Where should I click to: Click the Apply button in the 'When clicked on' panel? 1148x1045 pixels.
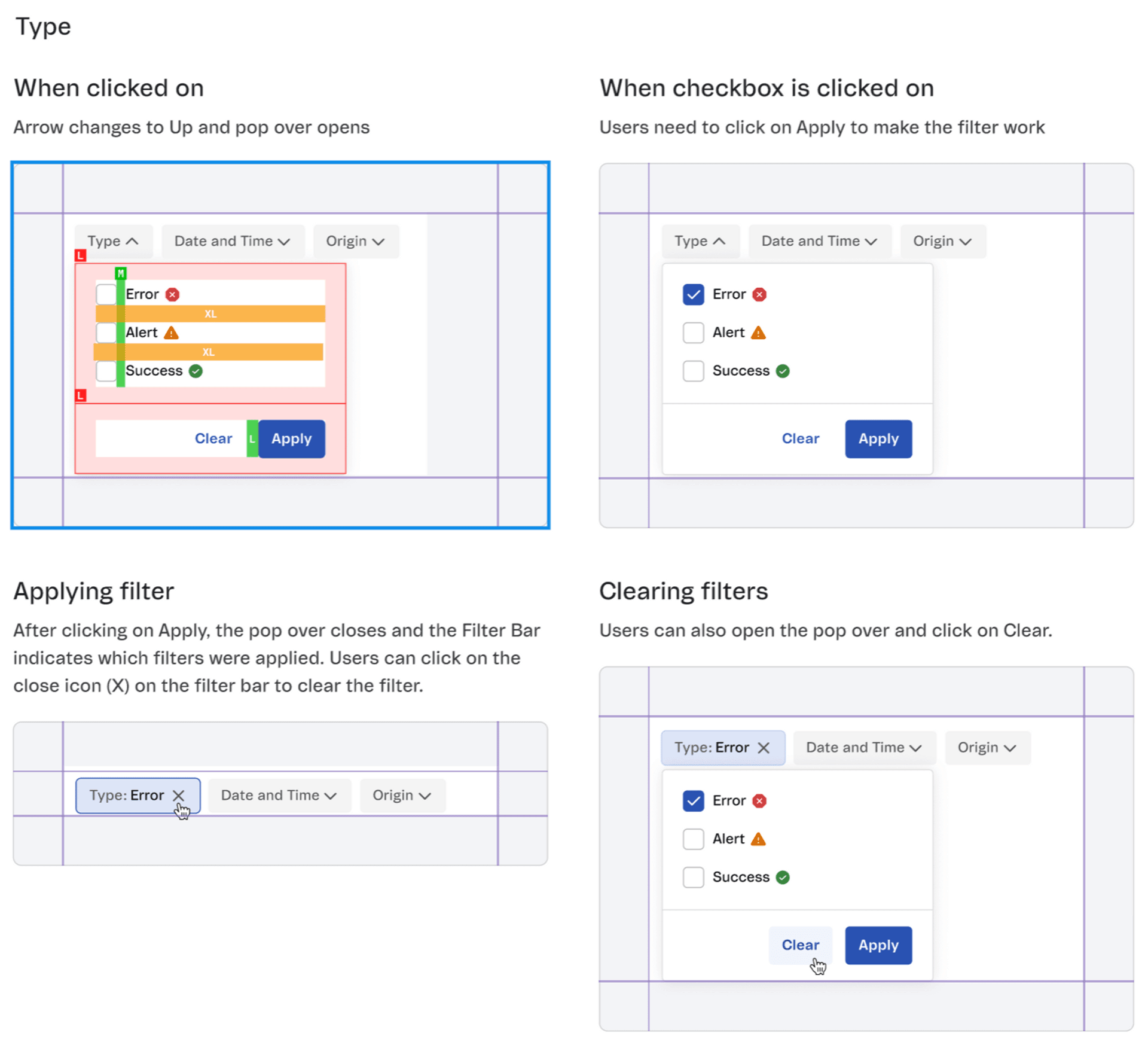point(292,438)
